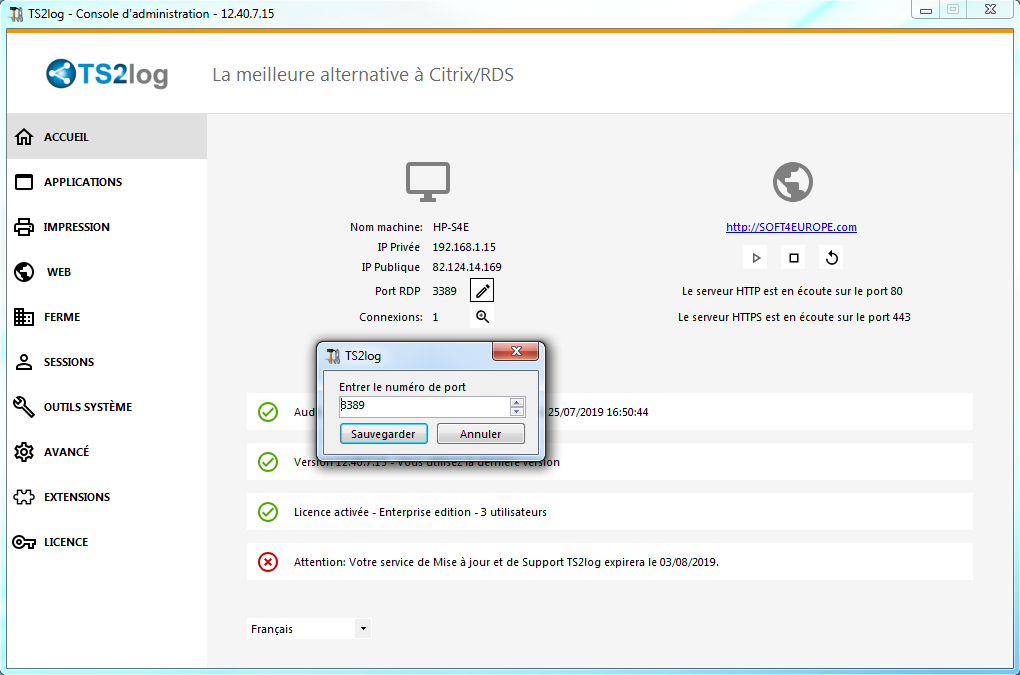Click the Applications window icon

pyautogui.click(x=24, y=182)
